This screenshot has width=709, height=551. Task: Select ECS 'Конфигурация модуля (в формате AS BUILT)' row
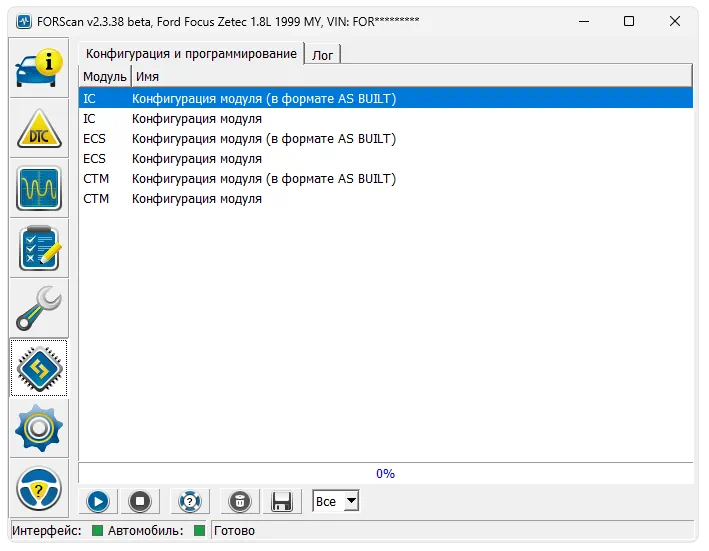coord(386,138)
